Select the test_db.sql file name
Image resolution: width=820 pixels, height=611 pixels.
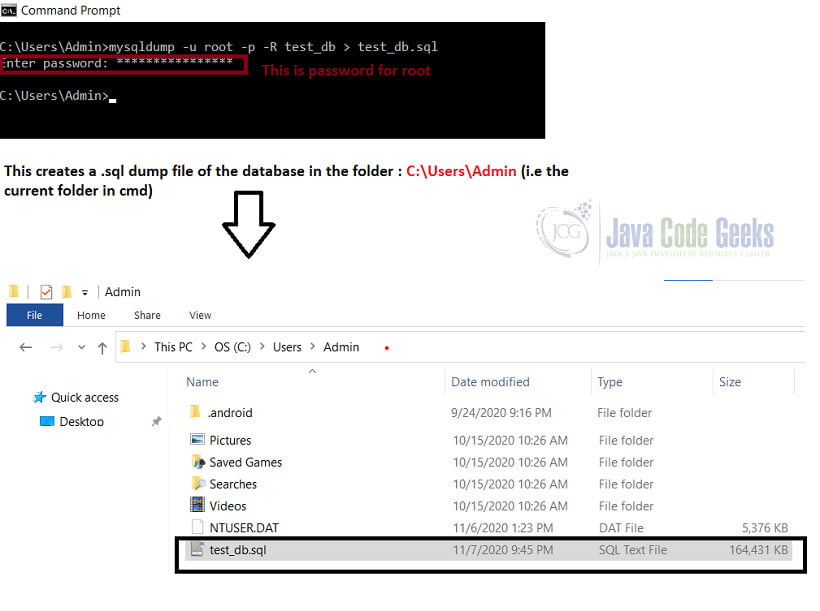coord(237,550)
